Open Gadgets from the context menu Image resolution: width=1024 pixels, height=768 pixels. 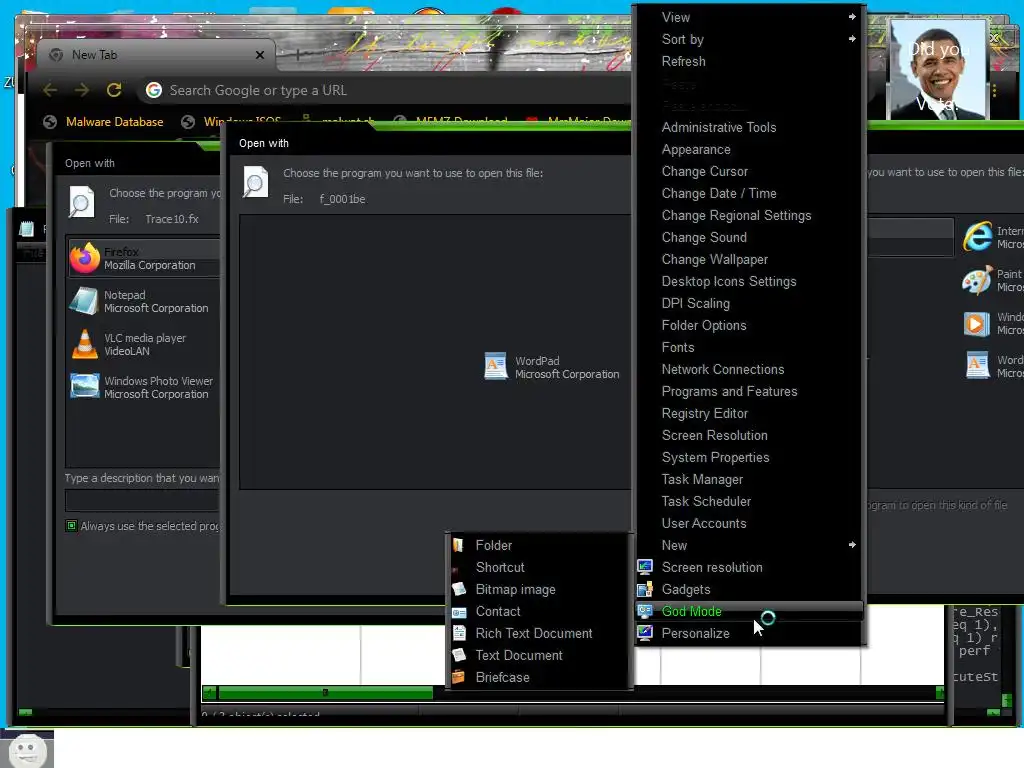click(x=749, y=589)
